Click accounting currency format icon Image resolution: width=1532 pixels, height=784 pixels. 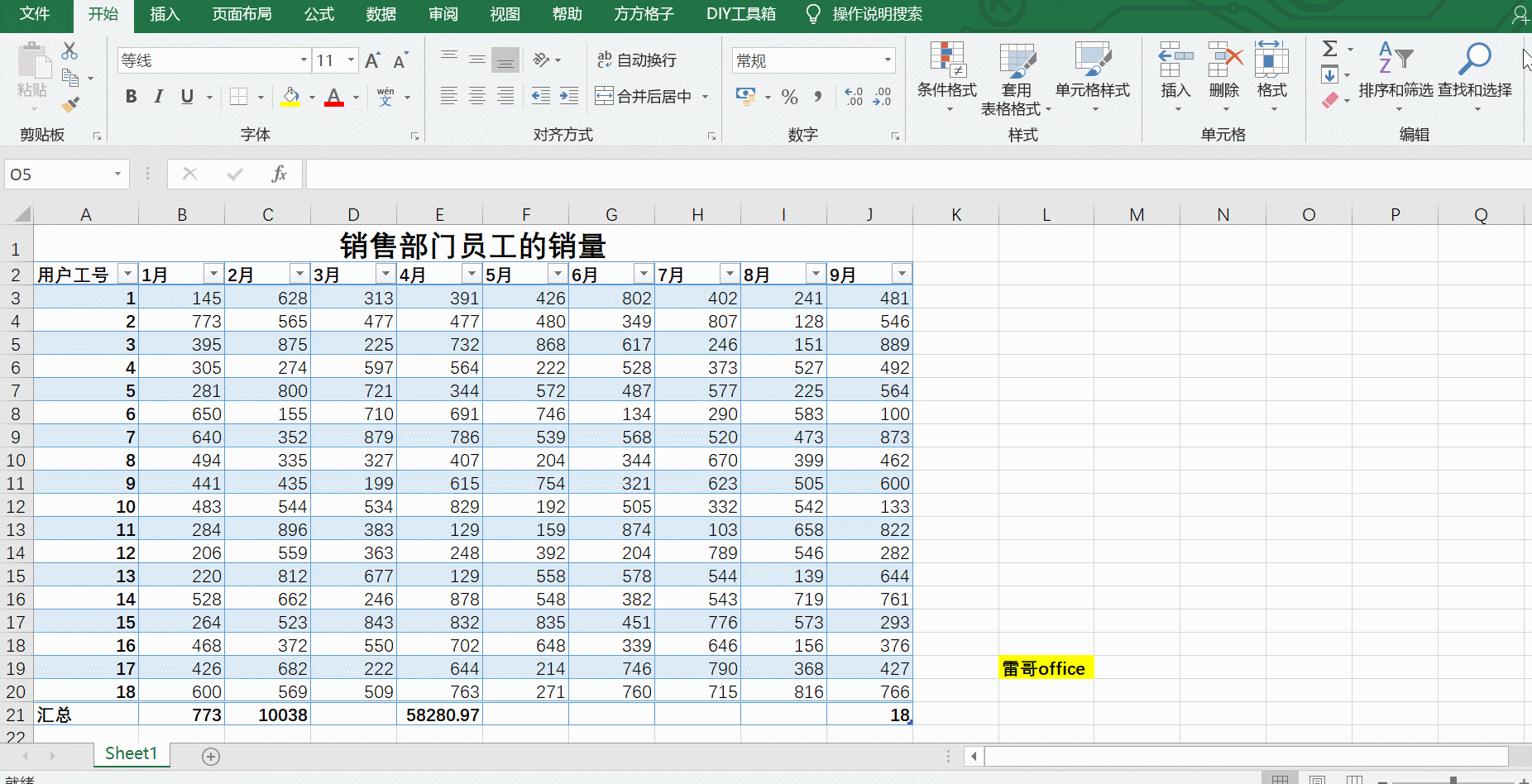pos(746,97)
